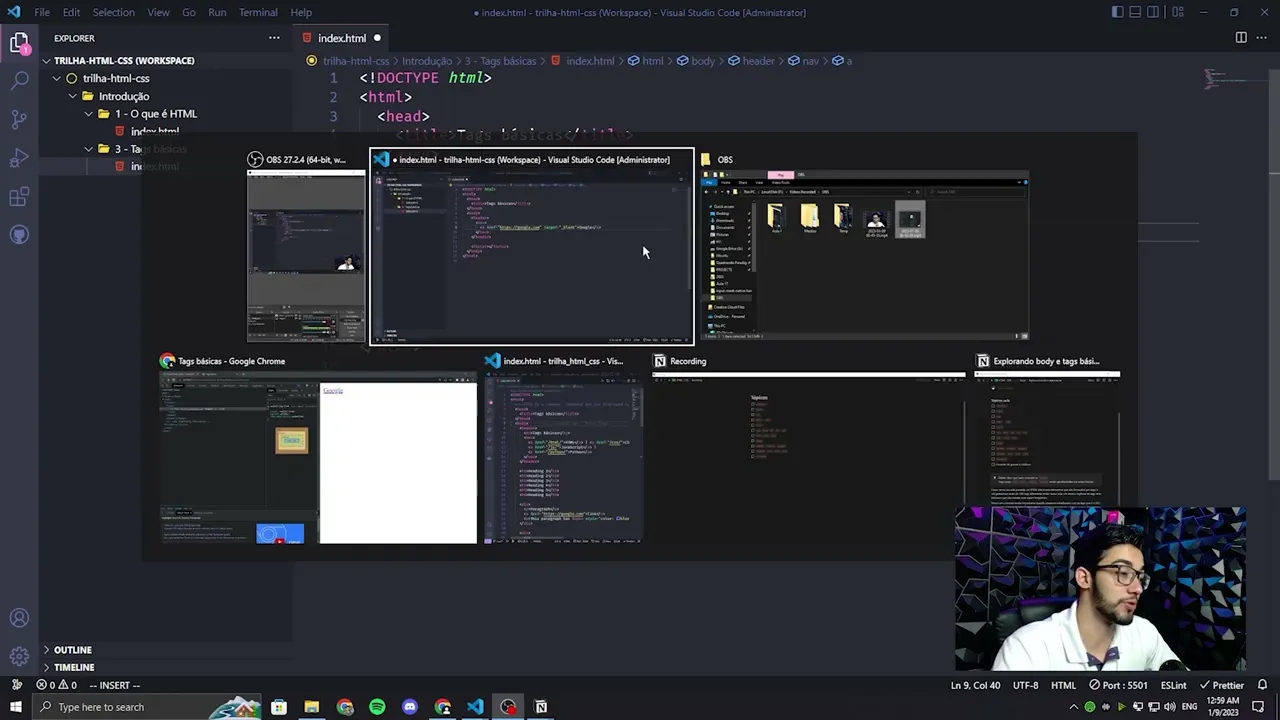Switch to 'Tags básicas - Google Chrome' thumbnail

pyautogui.click(x=319, y=450)
